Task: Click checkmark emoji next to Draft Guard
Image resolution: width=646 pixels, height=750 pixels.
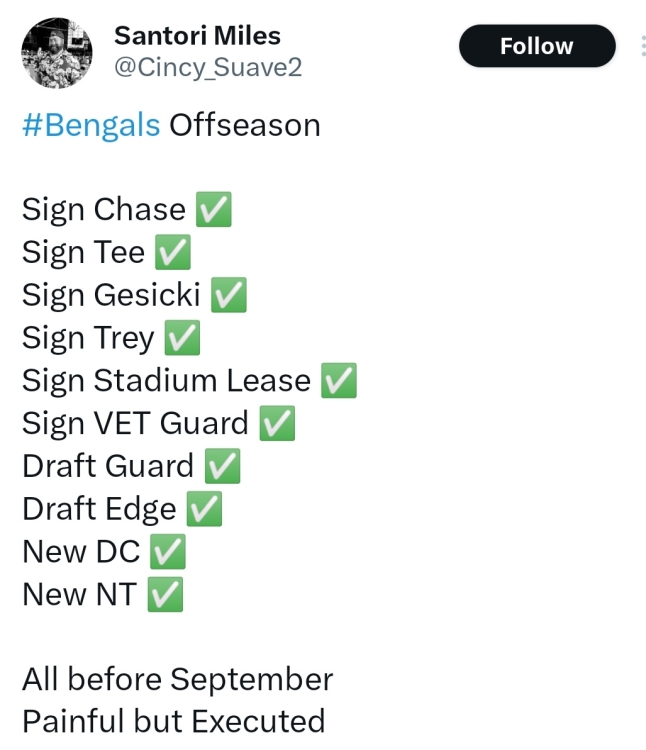Action: pos(222,466)
